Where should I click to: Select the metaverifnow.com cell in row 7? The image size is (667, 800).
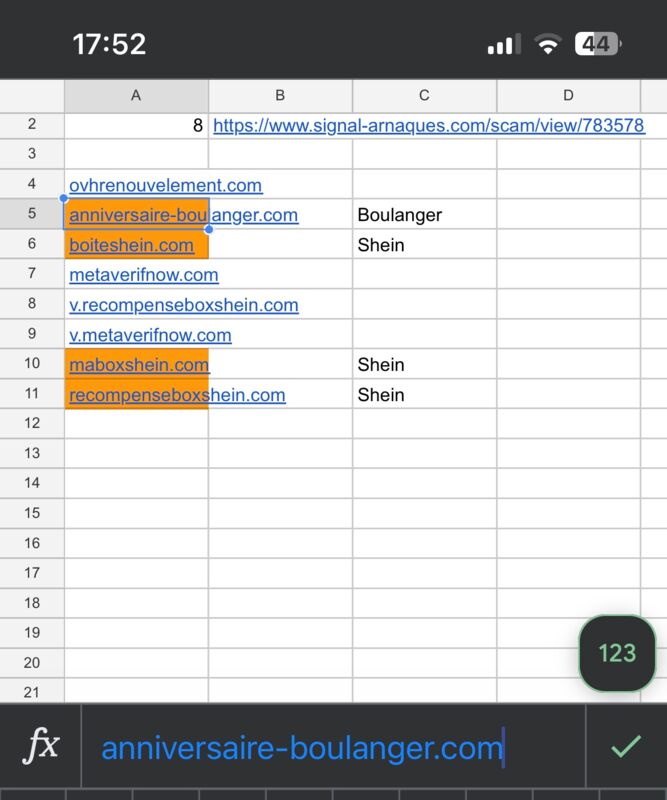144,275
